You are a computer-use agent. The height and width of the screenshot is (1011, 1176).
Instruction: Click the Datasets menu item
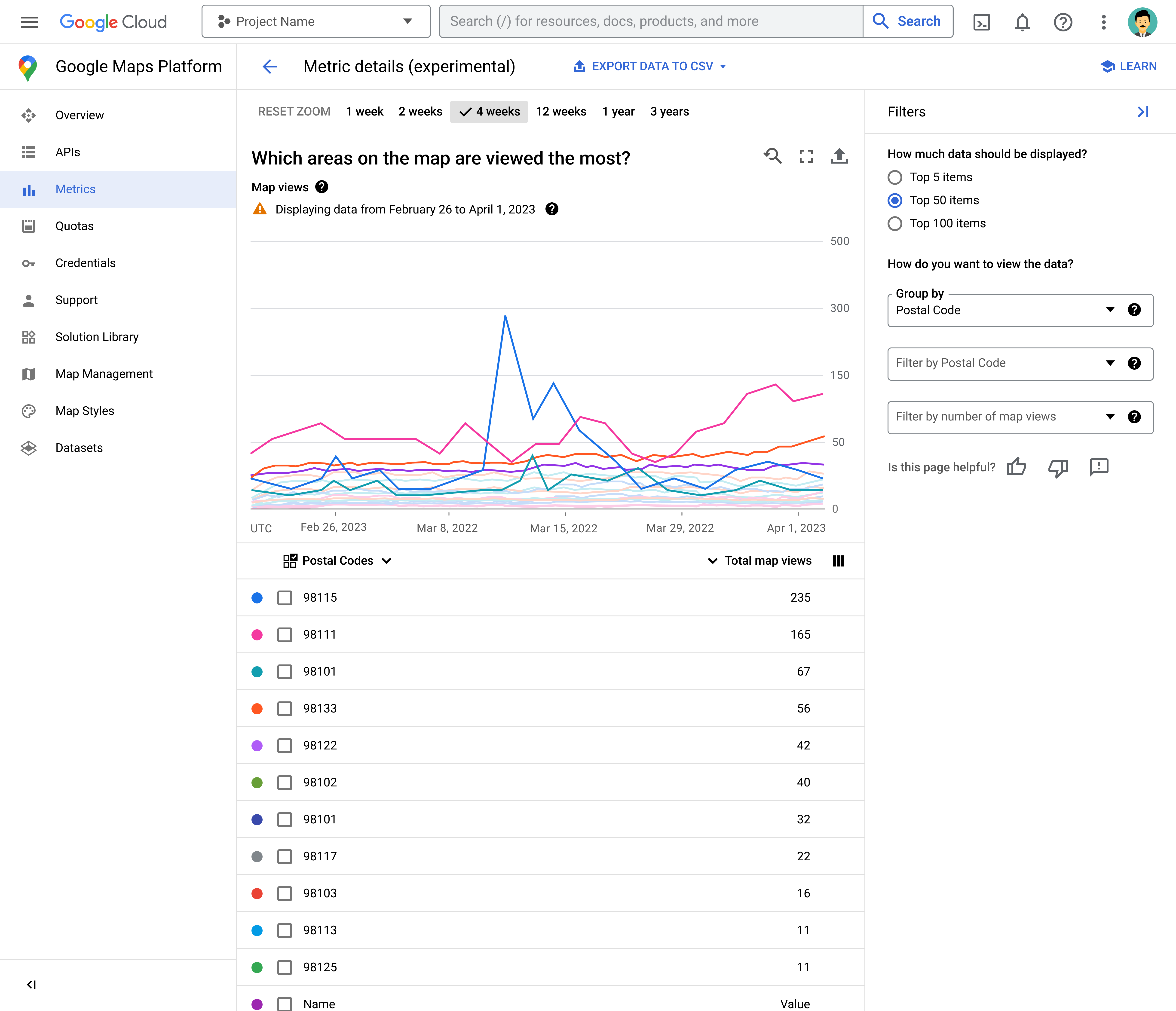tap(79, 447)
